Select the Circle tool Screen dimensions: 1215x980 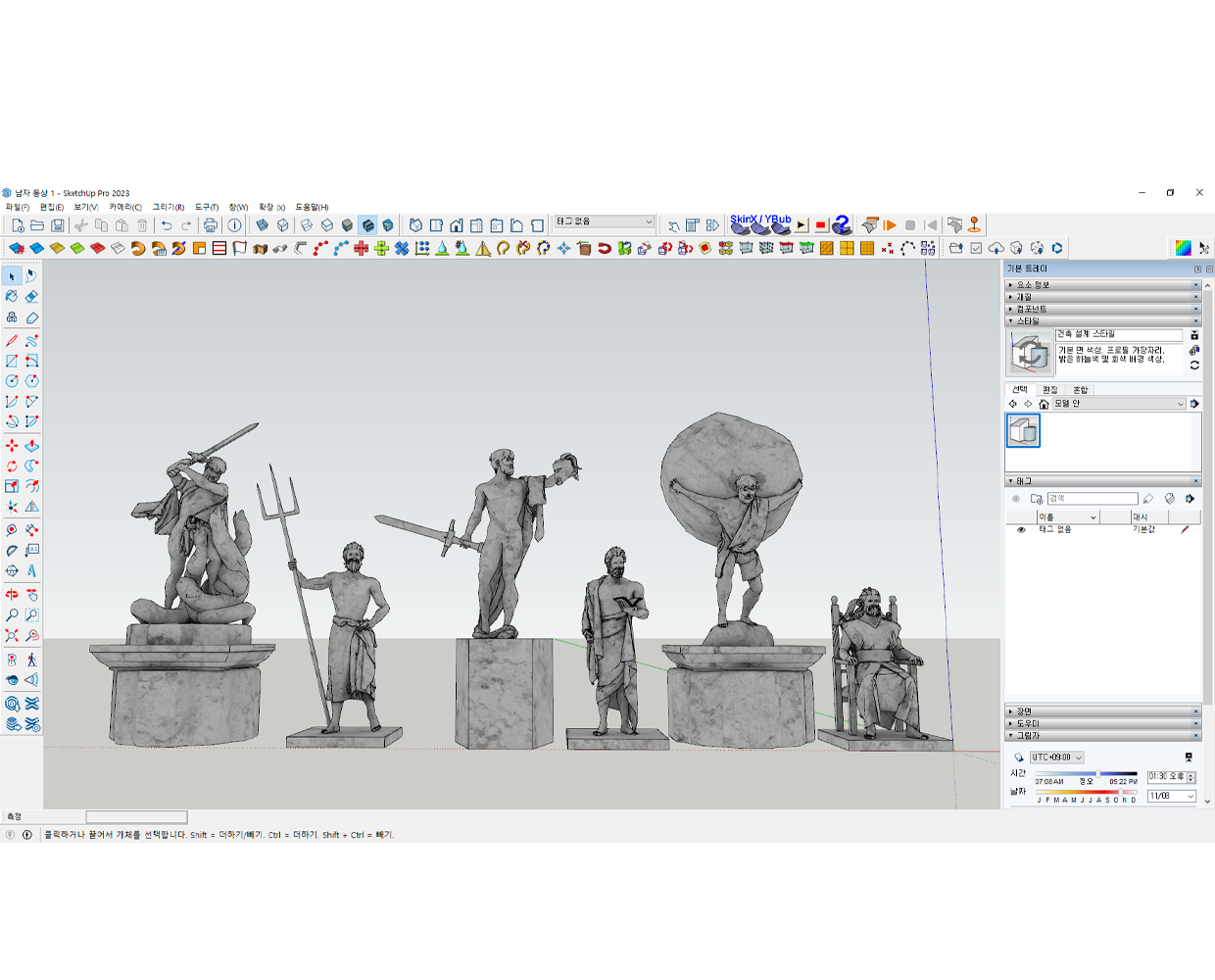click(x=12, y=381)
